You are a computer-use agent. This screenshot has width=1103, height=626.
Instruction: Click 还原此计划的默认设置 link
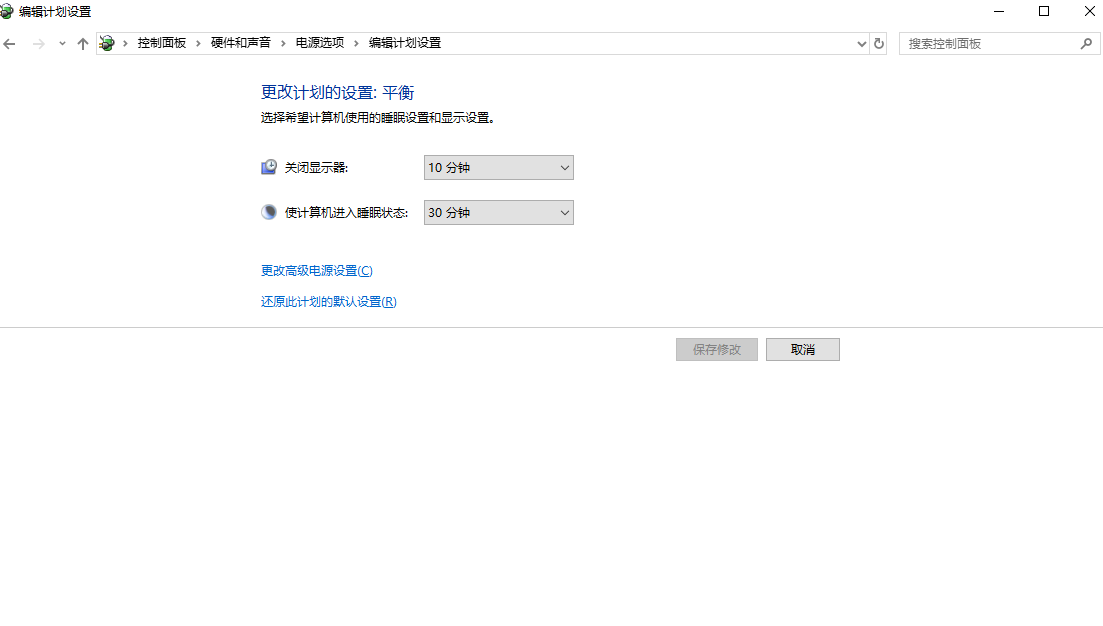coord(327,301)
